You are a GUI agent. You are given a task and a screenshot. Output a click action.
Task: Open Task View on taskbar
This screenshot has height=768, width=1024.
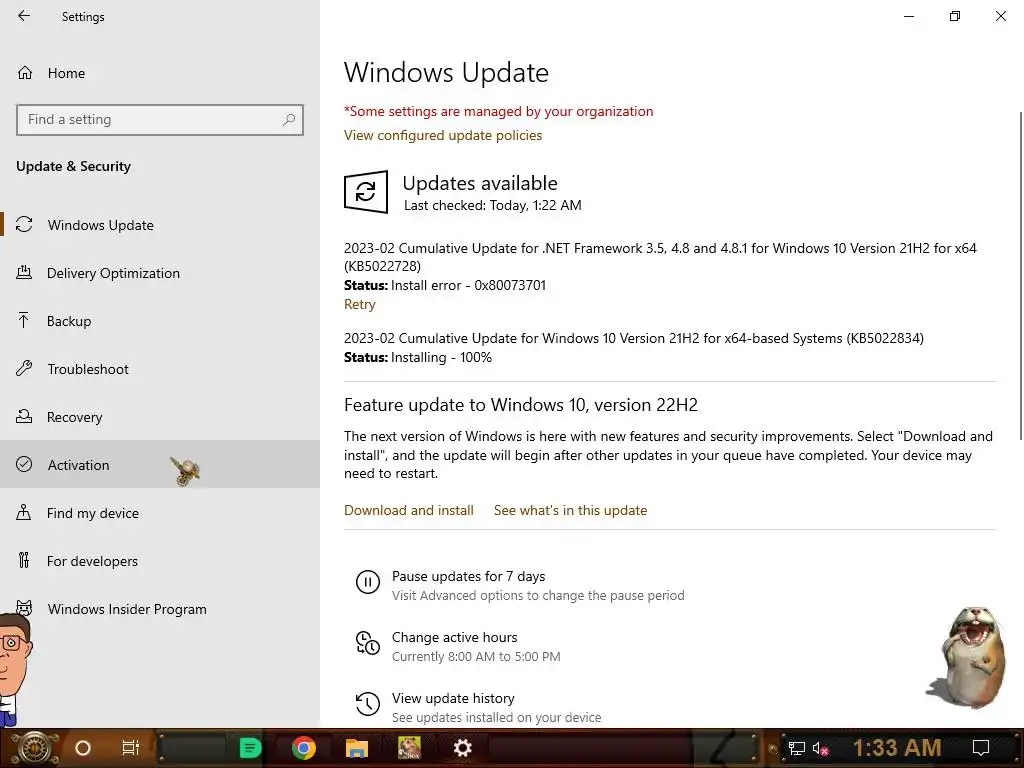pyautogui.click(x=131, y=748)
